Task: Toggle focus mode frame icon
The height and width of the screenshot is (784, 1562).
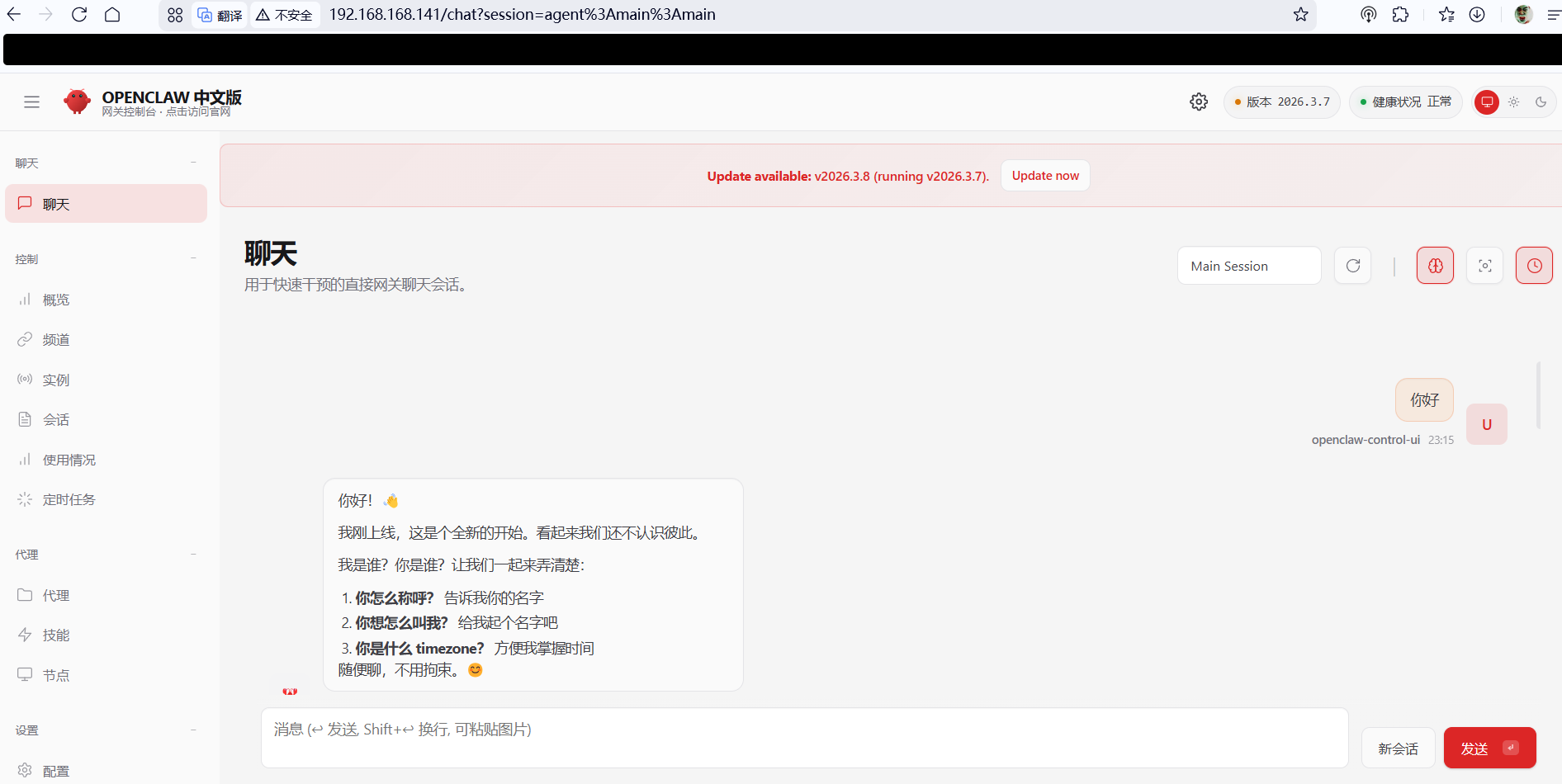Action: click(x=1485, y=266)
